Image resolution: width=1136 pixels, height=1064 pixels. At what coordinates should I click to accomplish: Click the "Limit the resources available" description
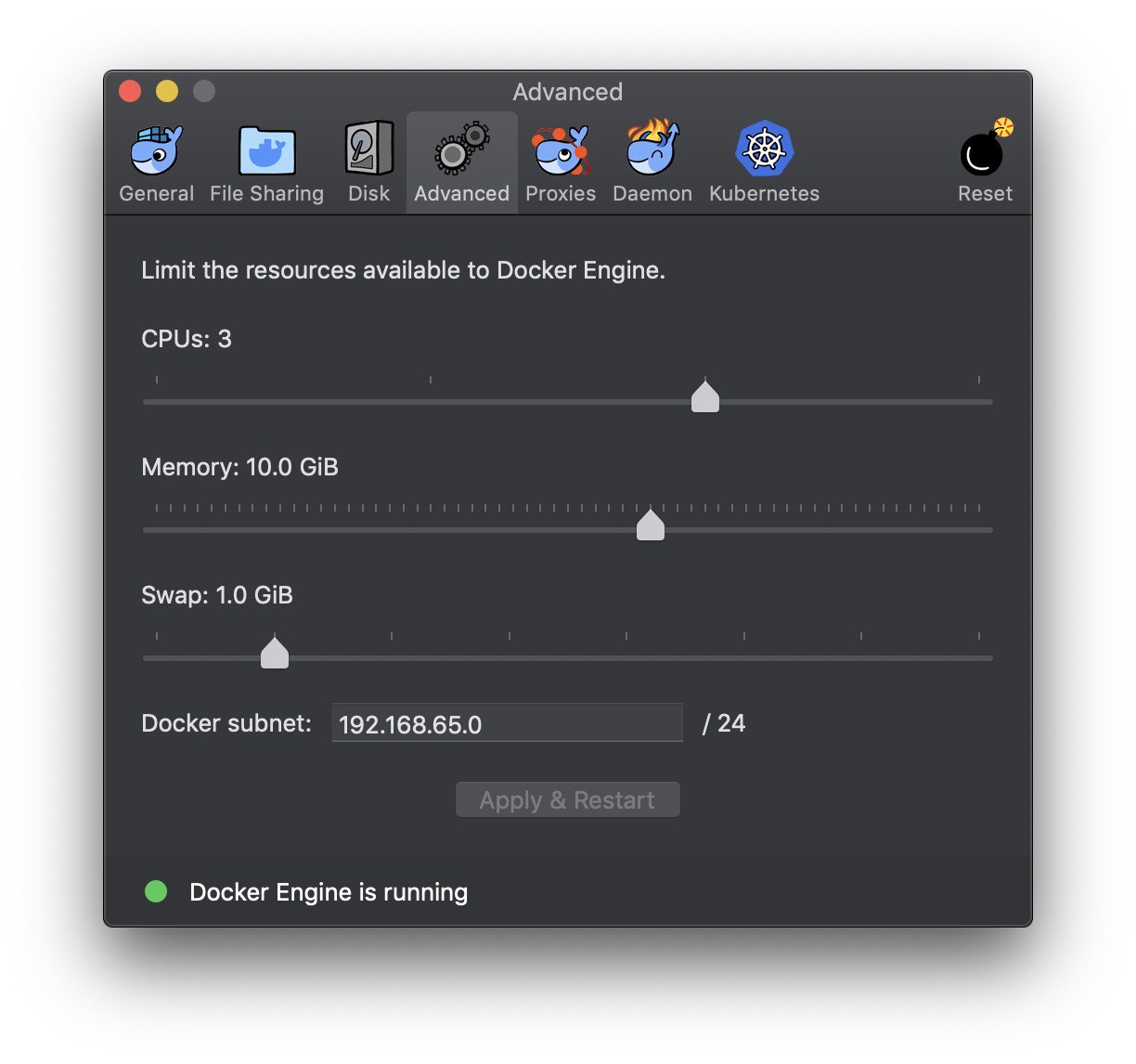click(403, 270)
